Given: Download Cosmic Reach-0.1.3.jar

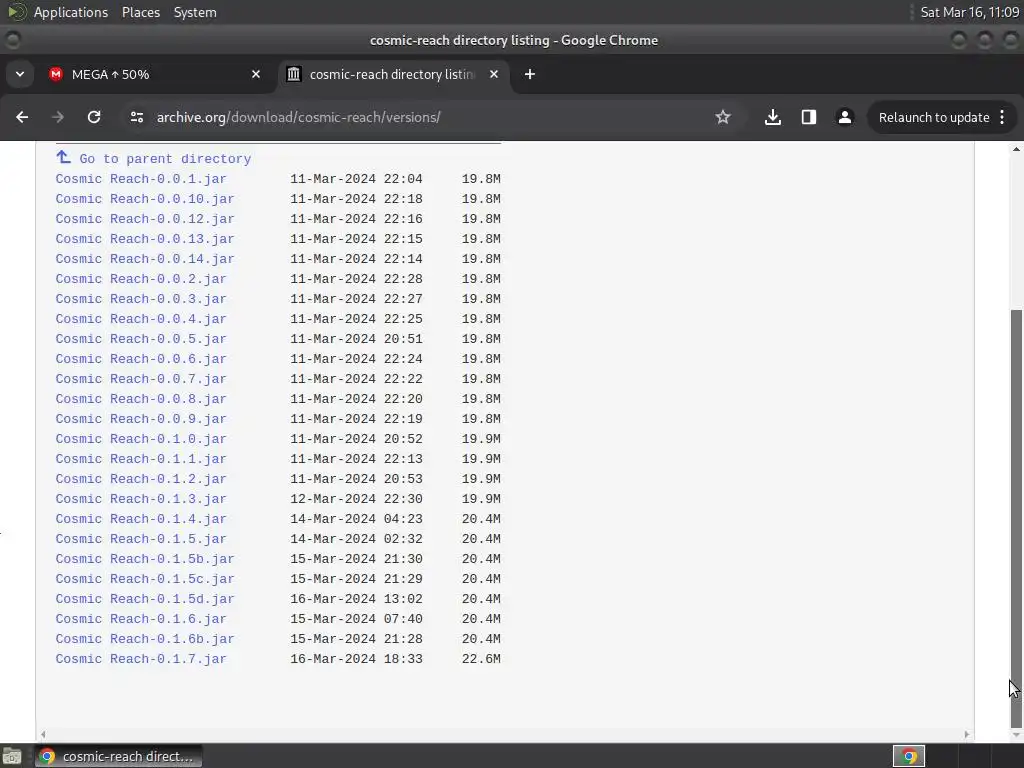Looking at the screenshot, I should tap(141, 499).
